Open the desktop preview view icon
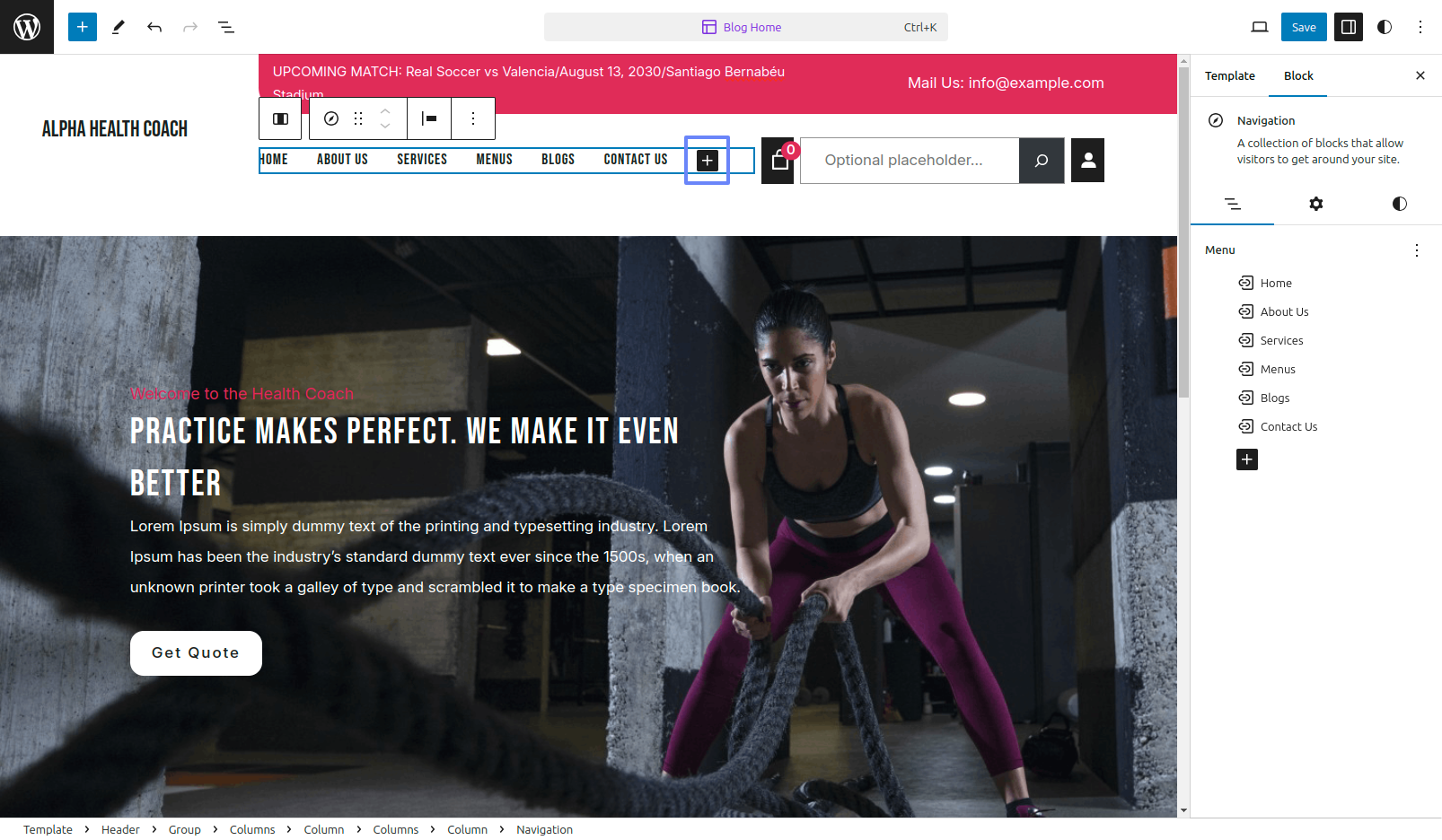 tap(1260, 27)
